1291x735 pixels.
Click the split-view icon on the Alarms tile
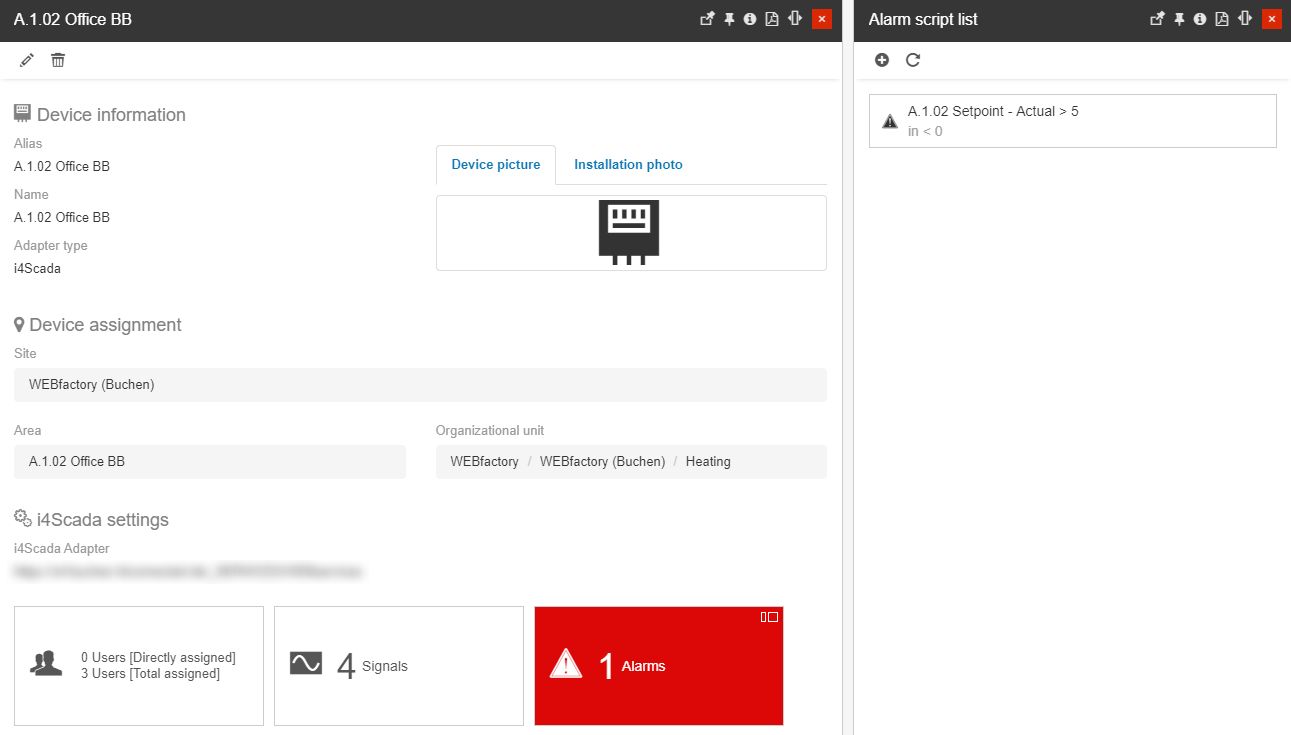[769, 617]
